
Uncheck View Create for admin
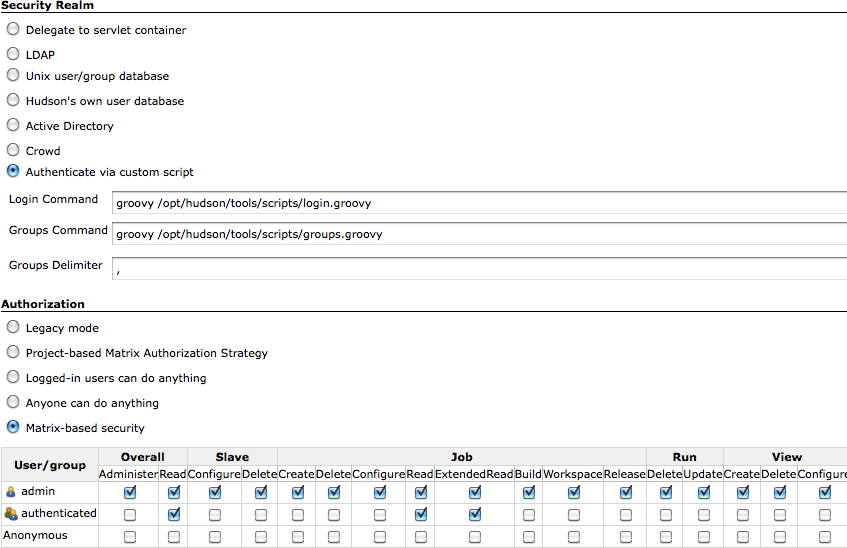(x=743, y=492)
